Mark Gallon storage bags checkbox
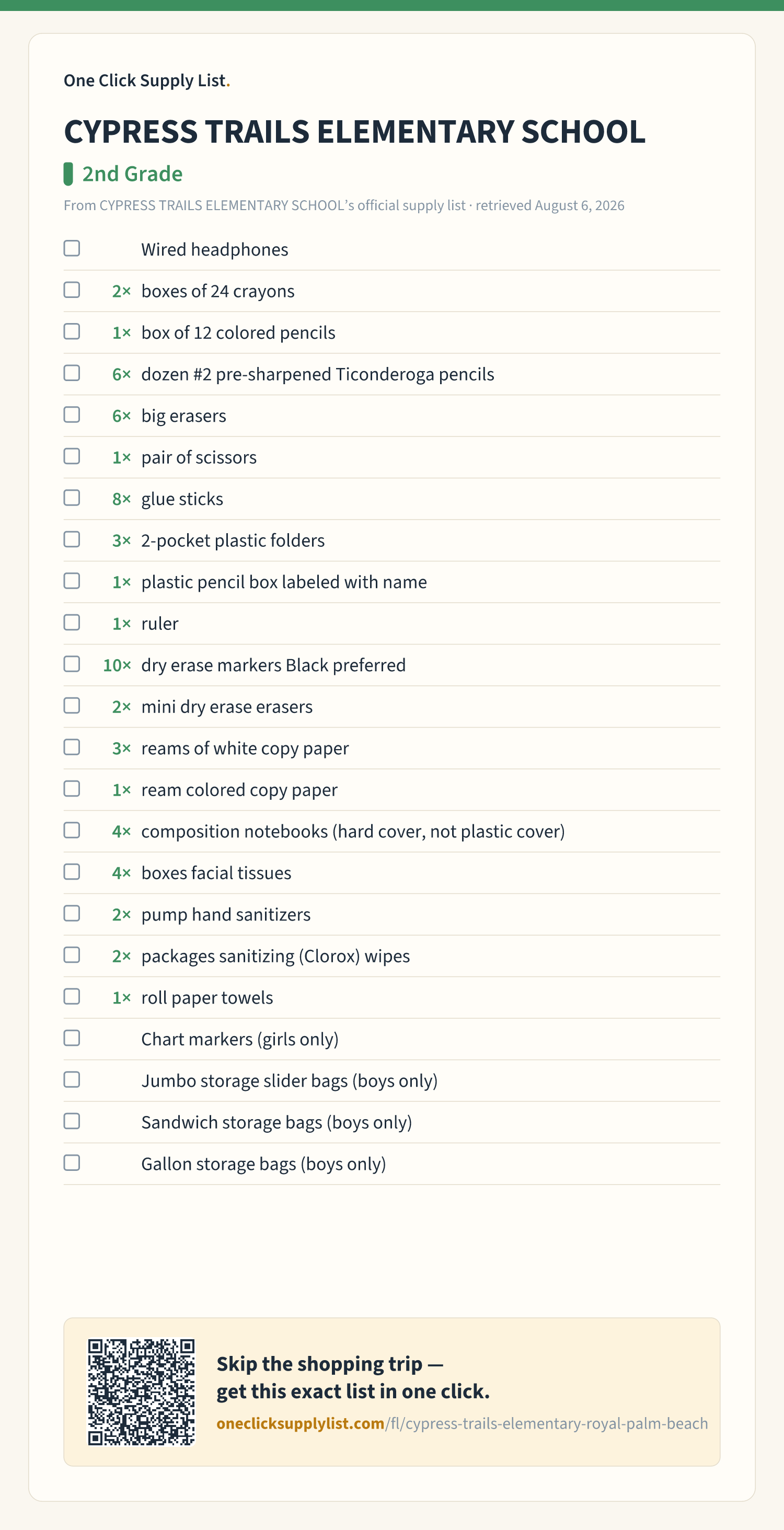784x1530 pixels. tap(72, 1163)
